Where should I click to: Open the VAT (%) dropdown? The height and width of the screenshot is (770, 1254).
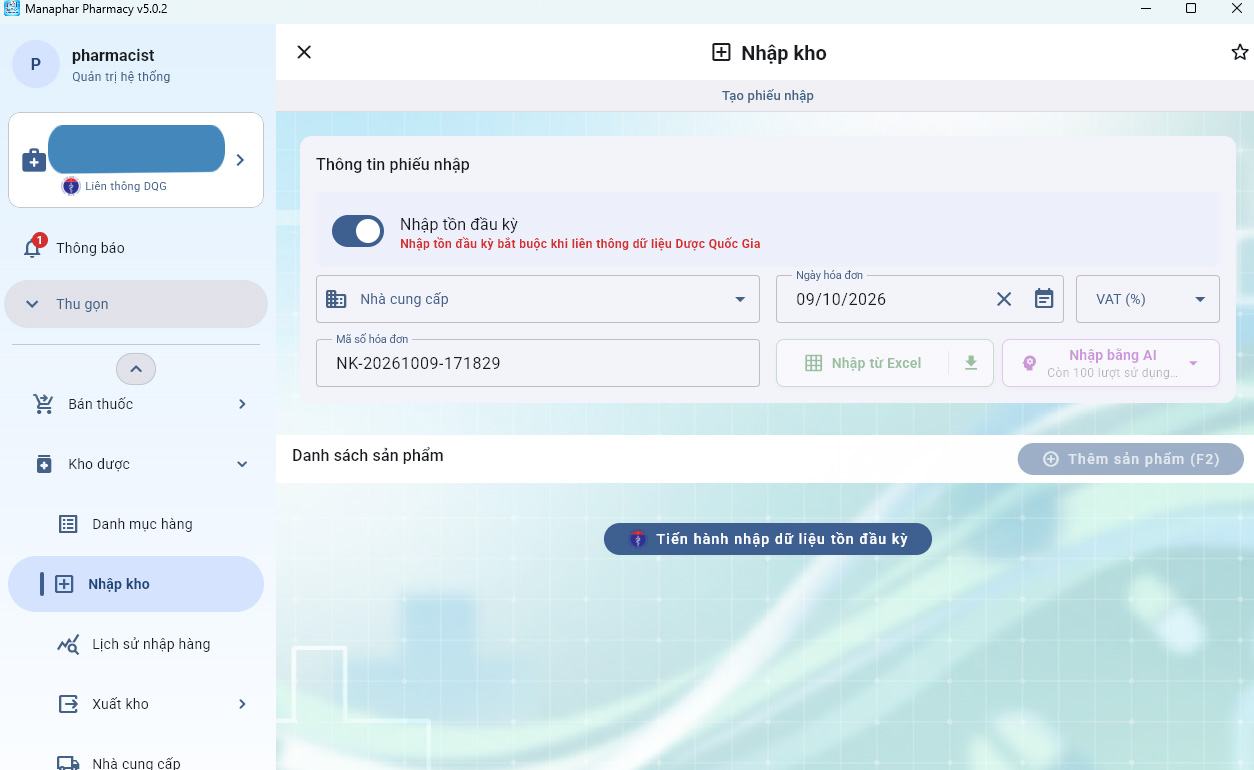[x=1200, y=299]
